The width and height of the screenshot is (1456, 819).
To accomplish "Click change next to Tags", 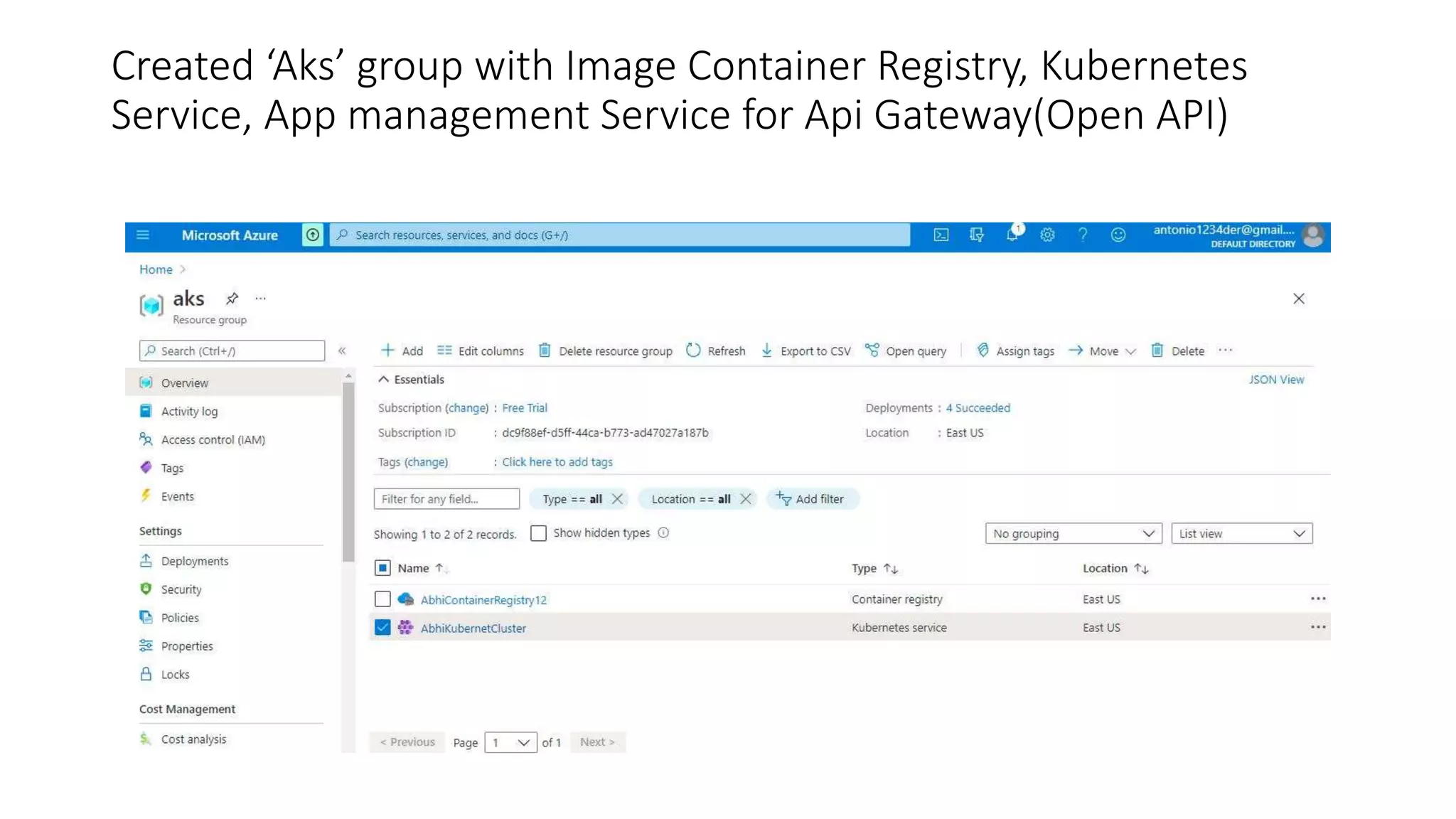I will pos(427,462).
